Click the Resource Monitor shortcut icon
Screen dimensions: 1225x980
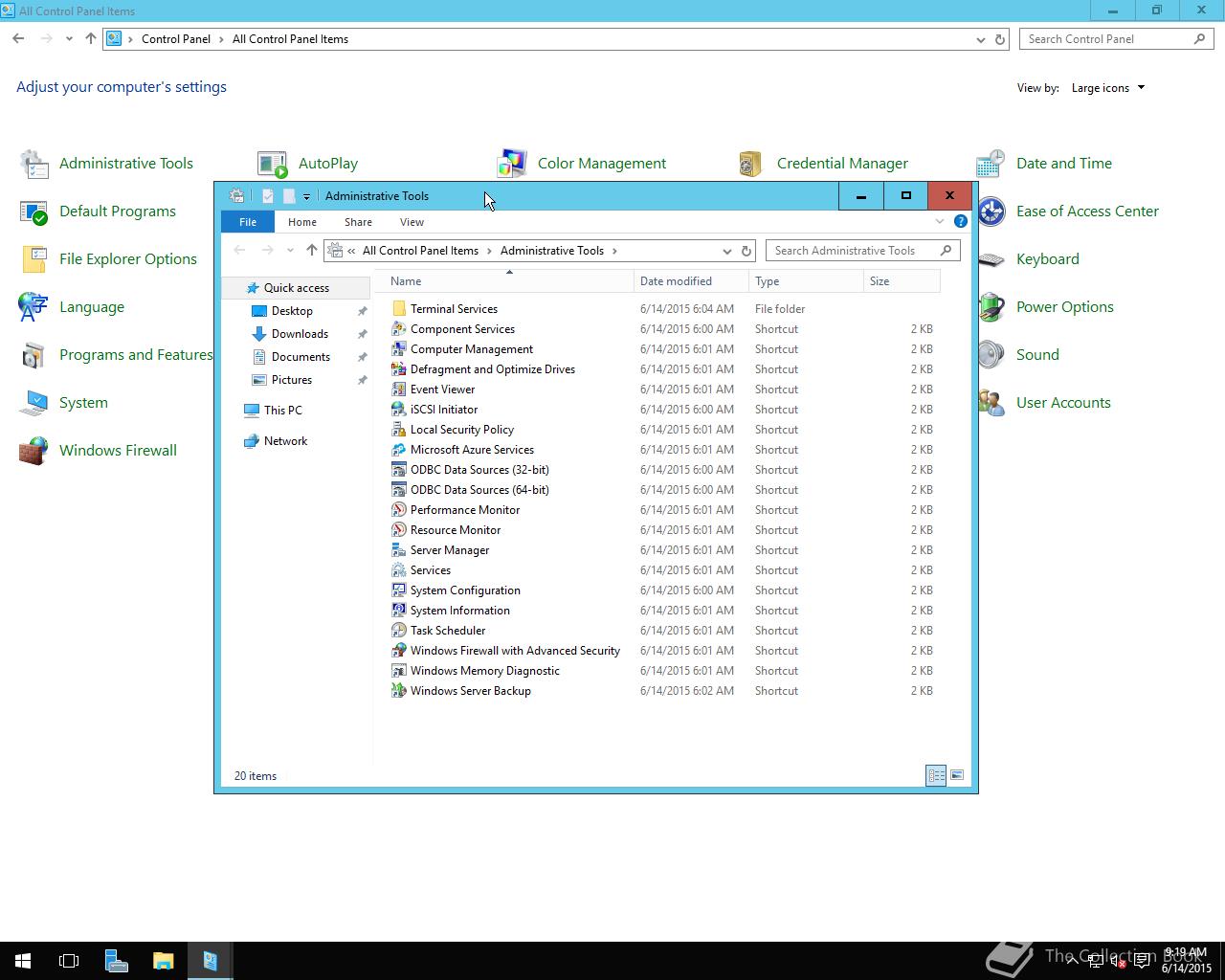399,530
